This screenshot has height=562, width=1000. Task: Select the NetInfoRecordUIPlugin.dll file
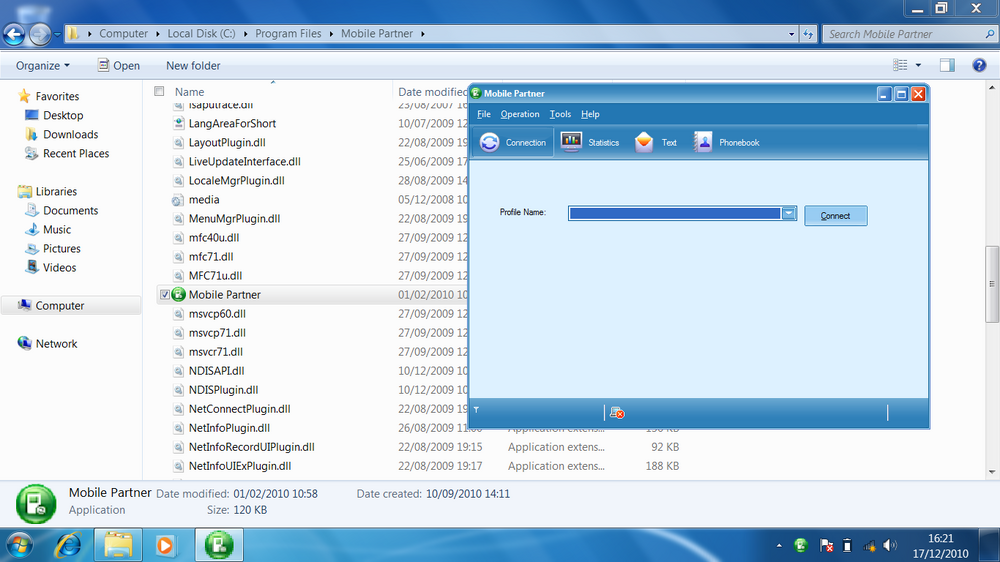click(251, 447)
